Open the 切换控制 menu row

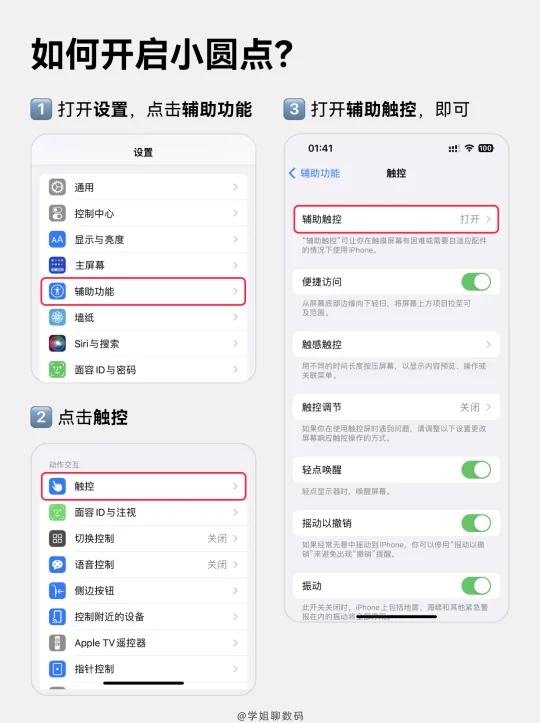coord(143,539)
